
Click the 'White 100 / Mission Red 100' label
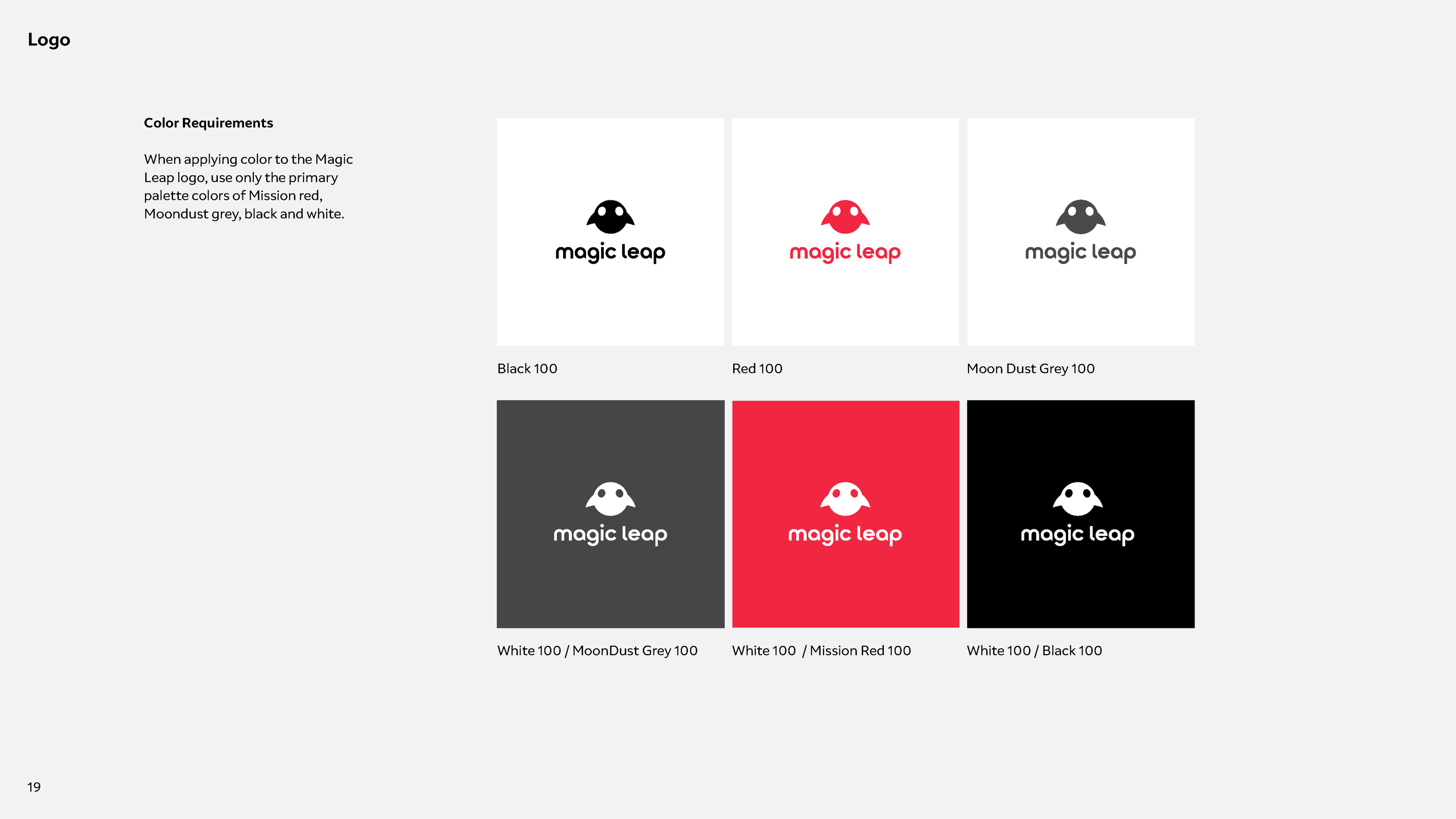[x=821, y=650]
